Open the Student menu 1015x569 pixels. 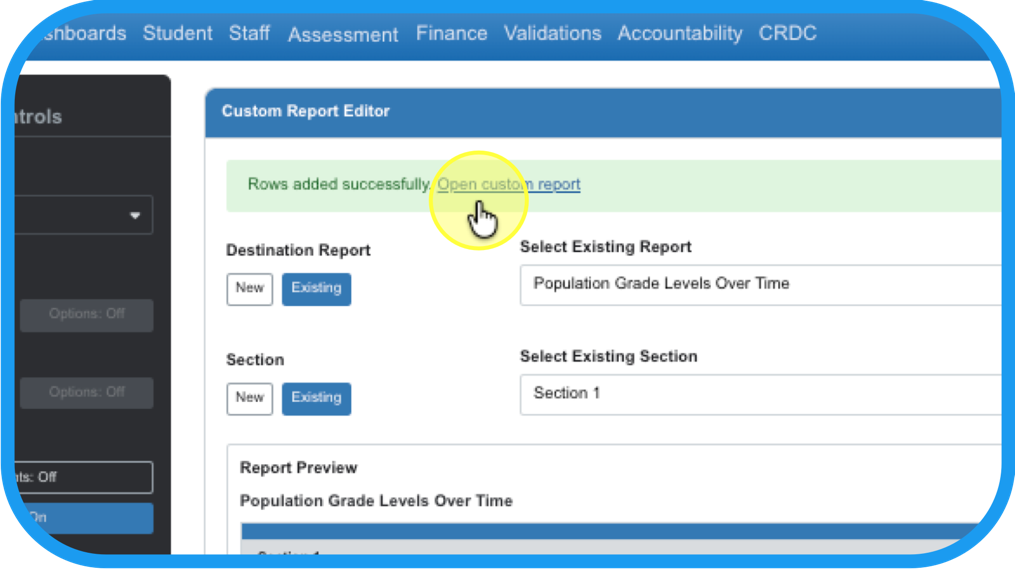tap(177, 33)
